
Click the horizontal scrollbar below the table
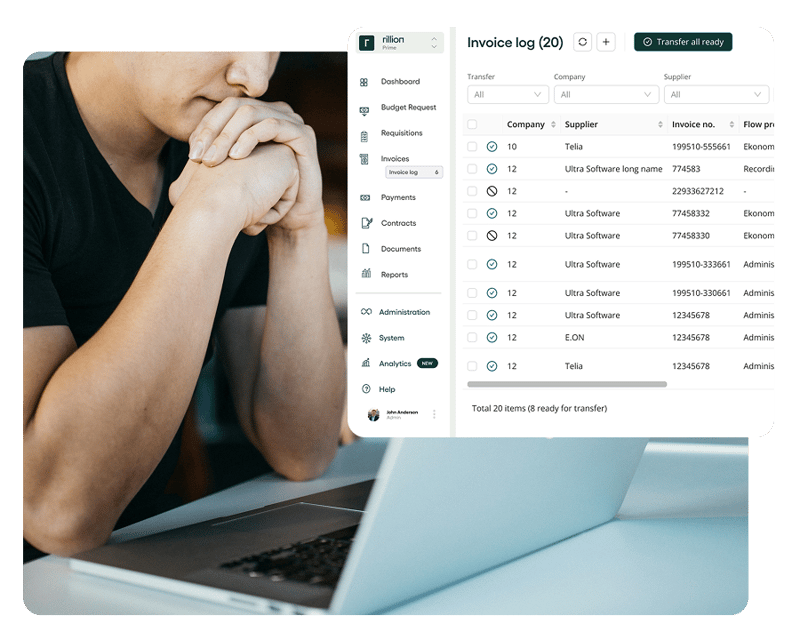point(567,384)
